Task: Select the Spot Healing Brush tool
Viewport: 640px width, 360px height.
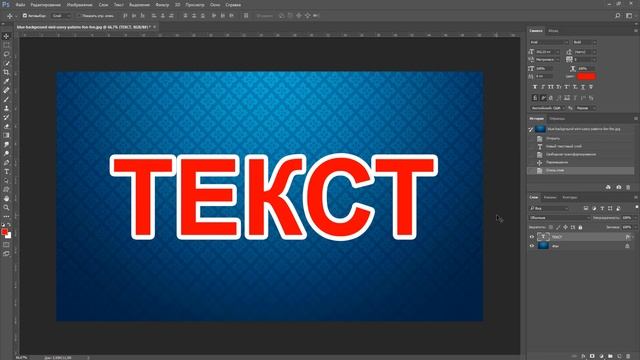Action: pos(6,90)
